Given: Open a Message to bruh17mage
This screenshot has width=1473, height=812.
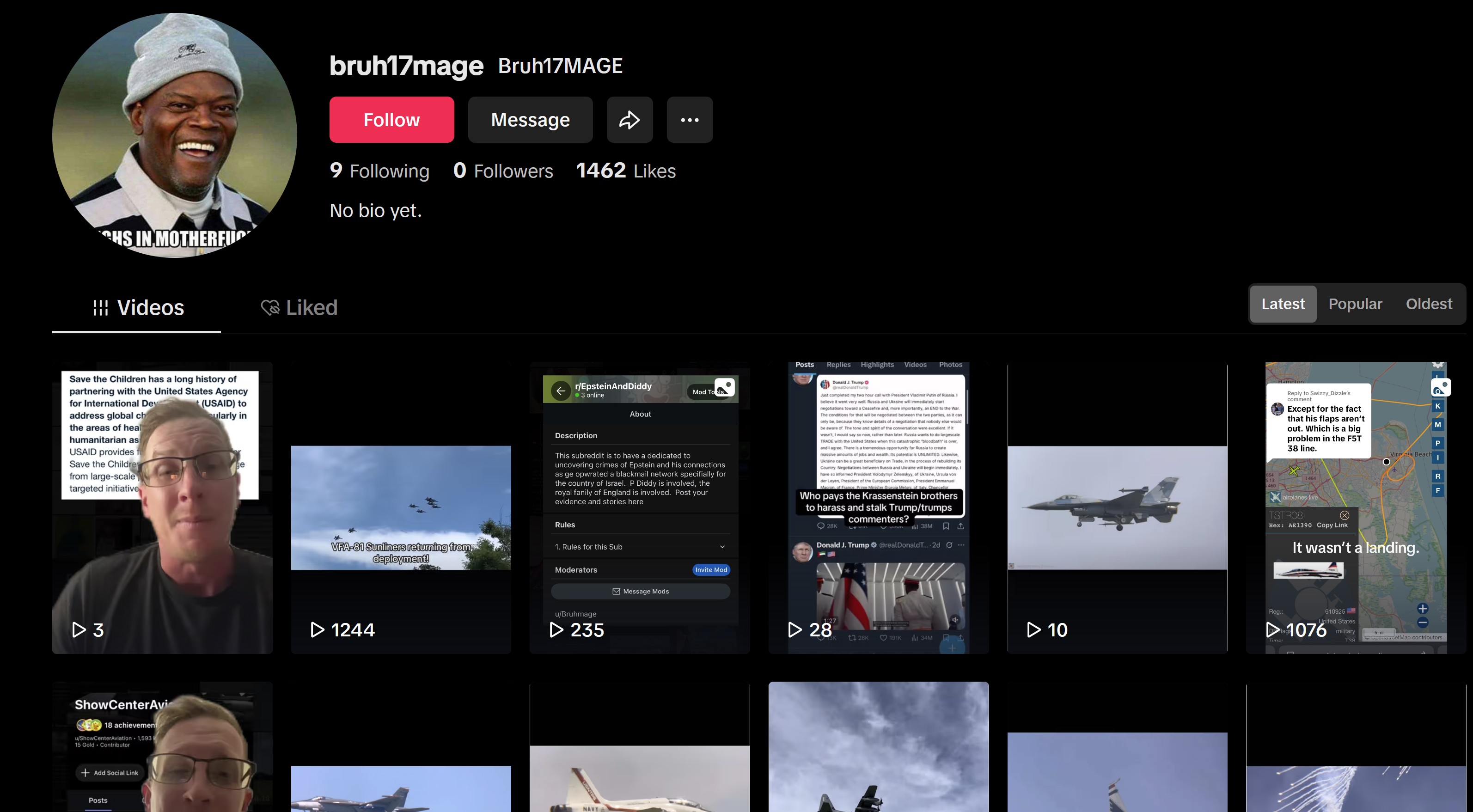Looking at the screenshot, I should [x=530, y=120].
